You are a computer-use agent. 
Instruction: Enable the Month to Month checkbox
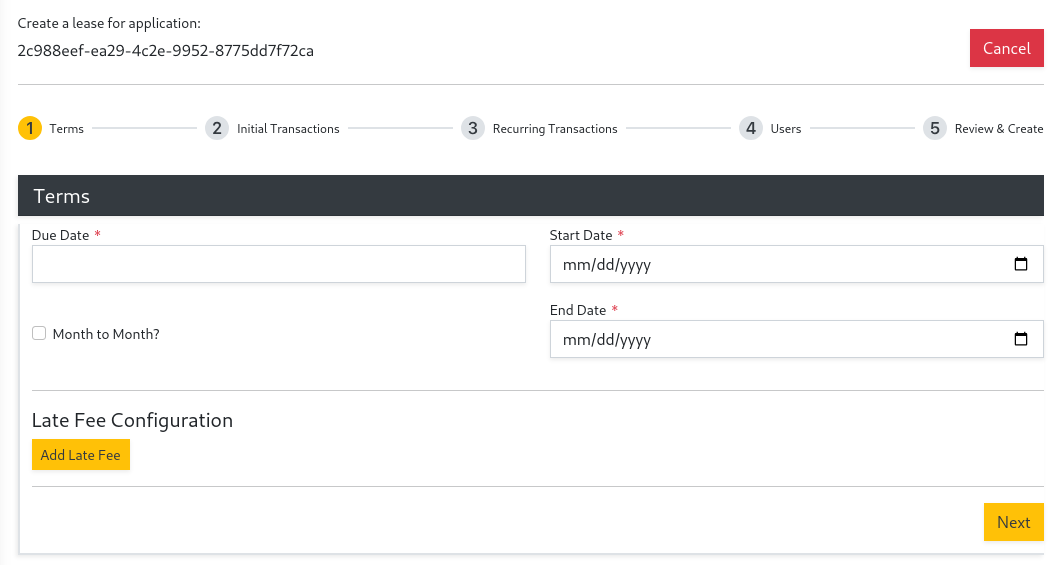(39, 334)
